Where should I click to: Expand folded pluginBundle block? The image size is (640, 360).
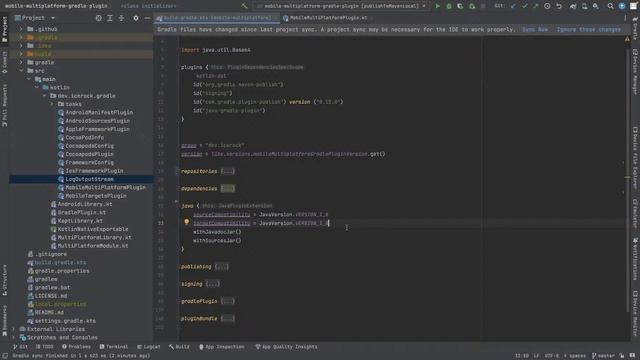(x=227, y=318)
